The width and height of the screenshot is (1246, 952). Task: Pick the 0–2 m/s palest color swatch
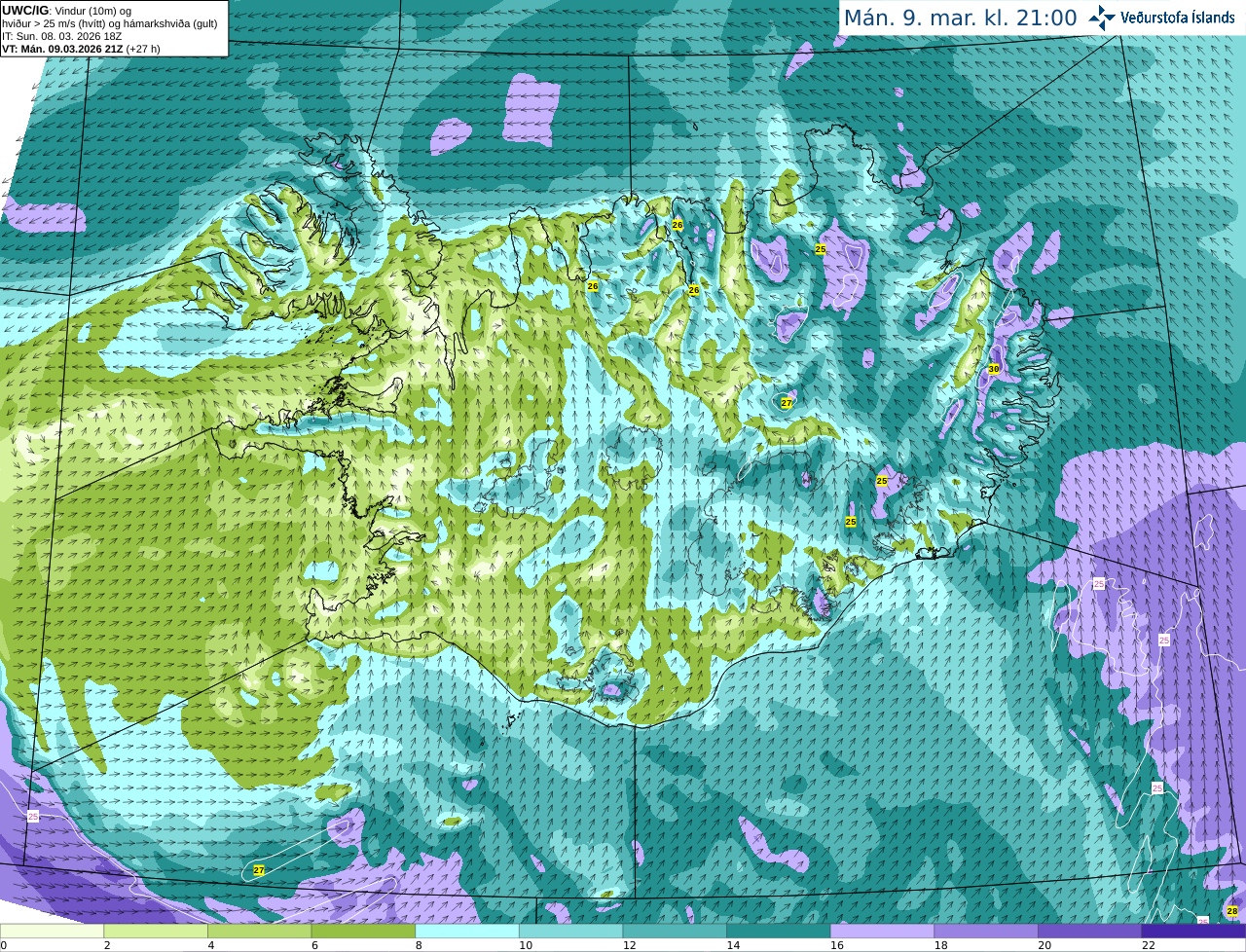(x=52, y=931)
